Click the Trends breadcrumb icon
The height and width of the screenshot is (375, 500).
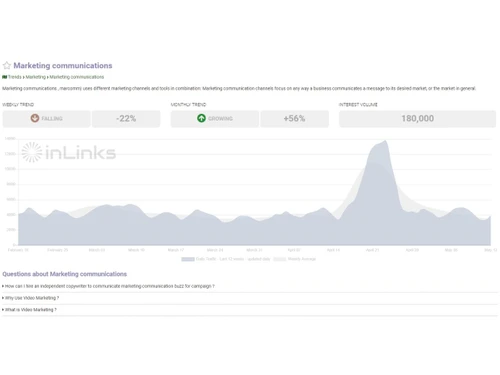[5, 77]
